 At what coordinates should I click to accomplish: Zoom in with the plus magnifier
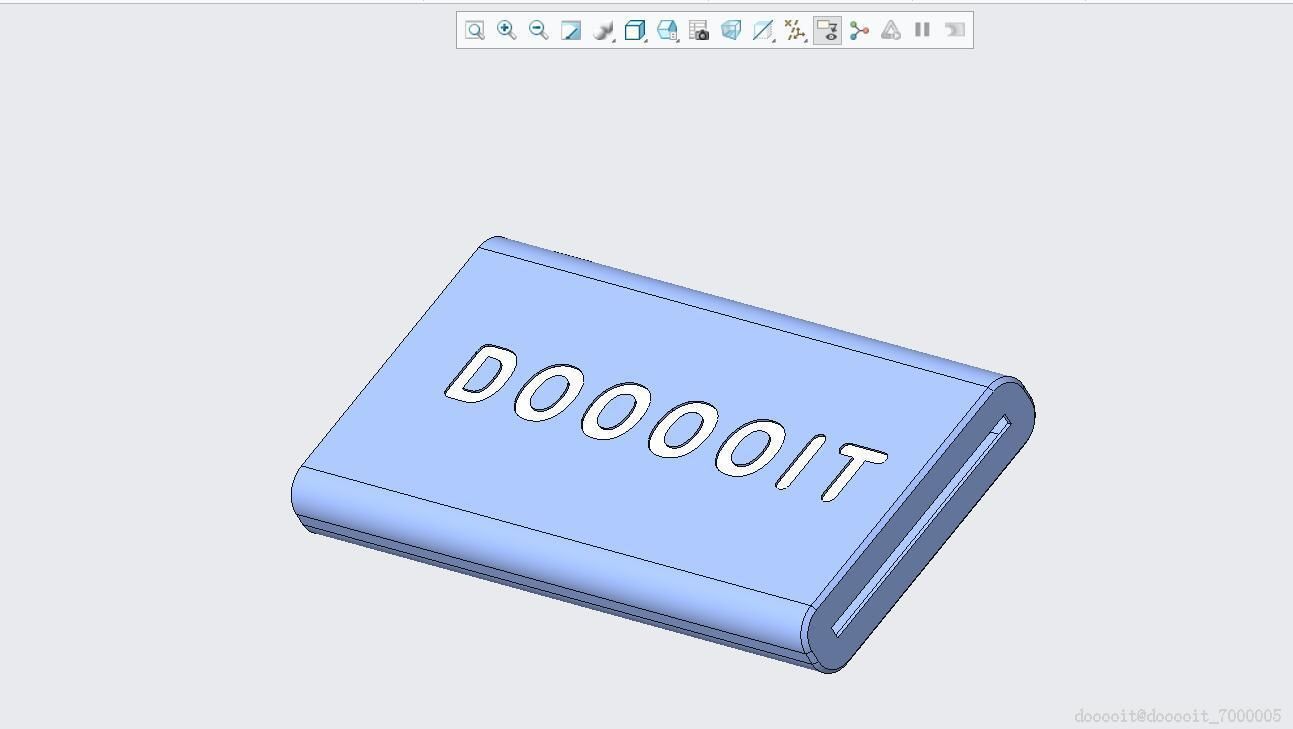507,30
